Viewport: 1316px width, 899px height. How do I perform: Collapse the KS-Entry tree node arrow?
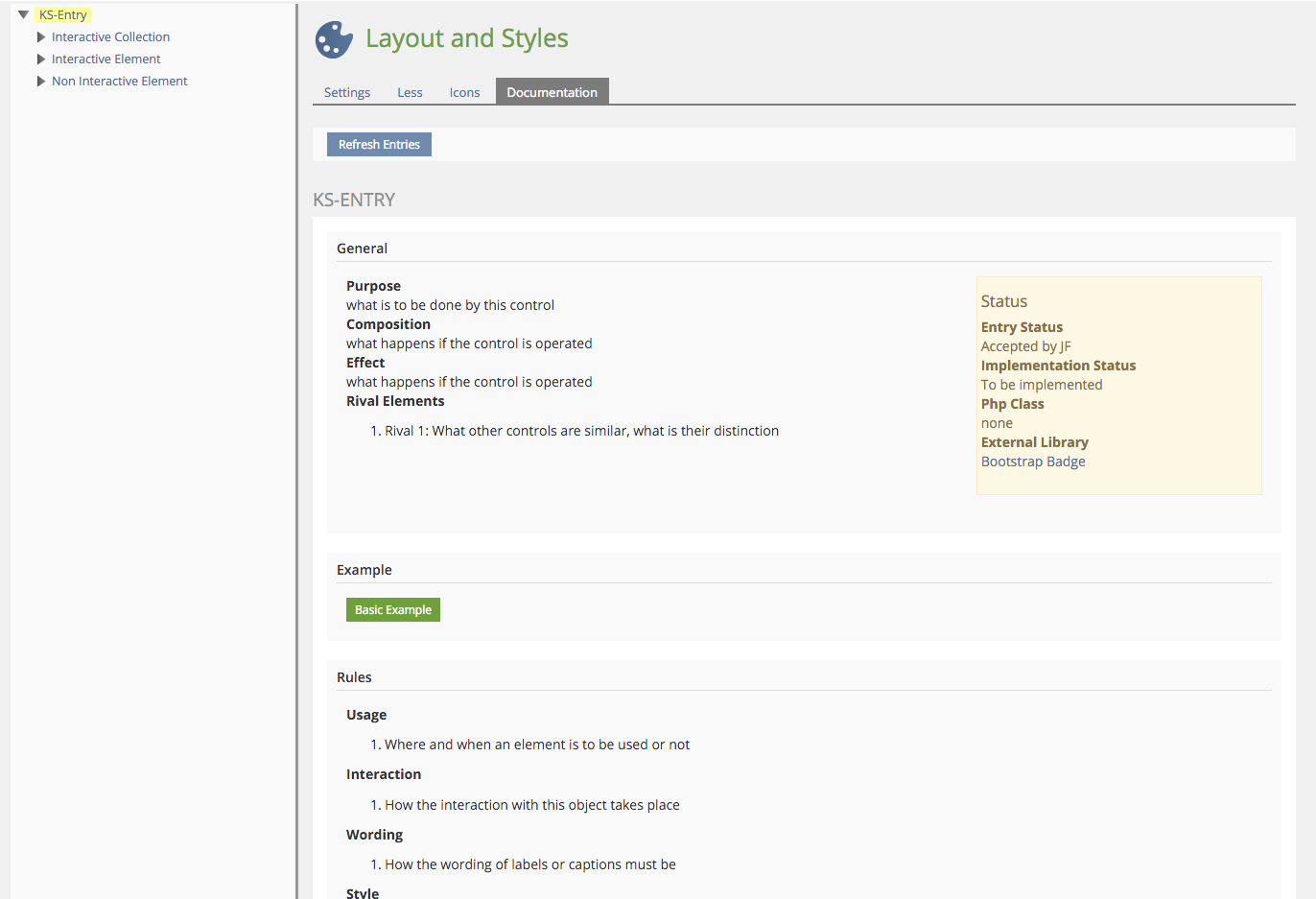(24, 14)
